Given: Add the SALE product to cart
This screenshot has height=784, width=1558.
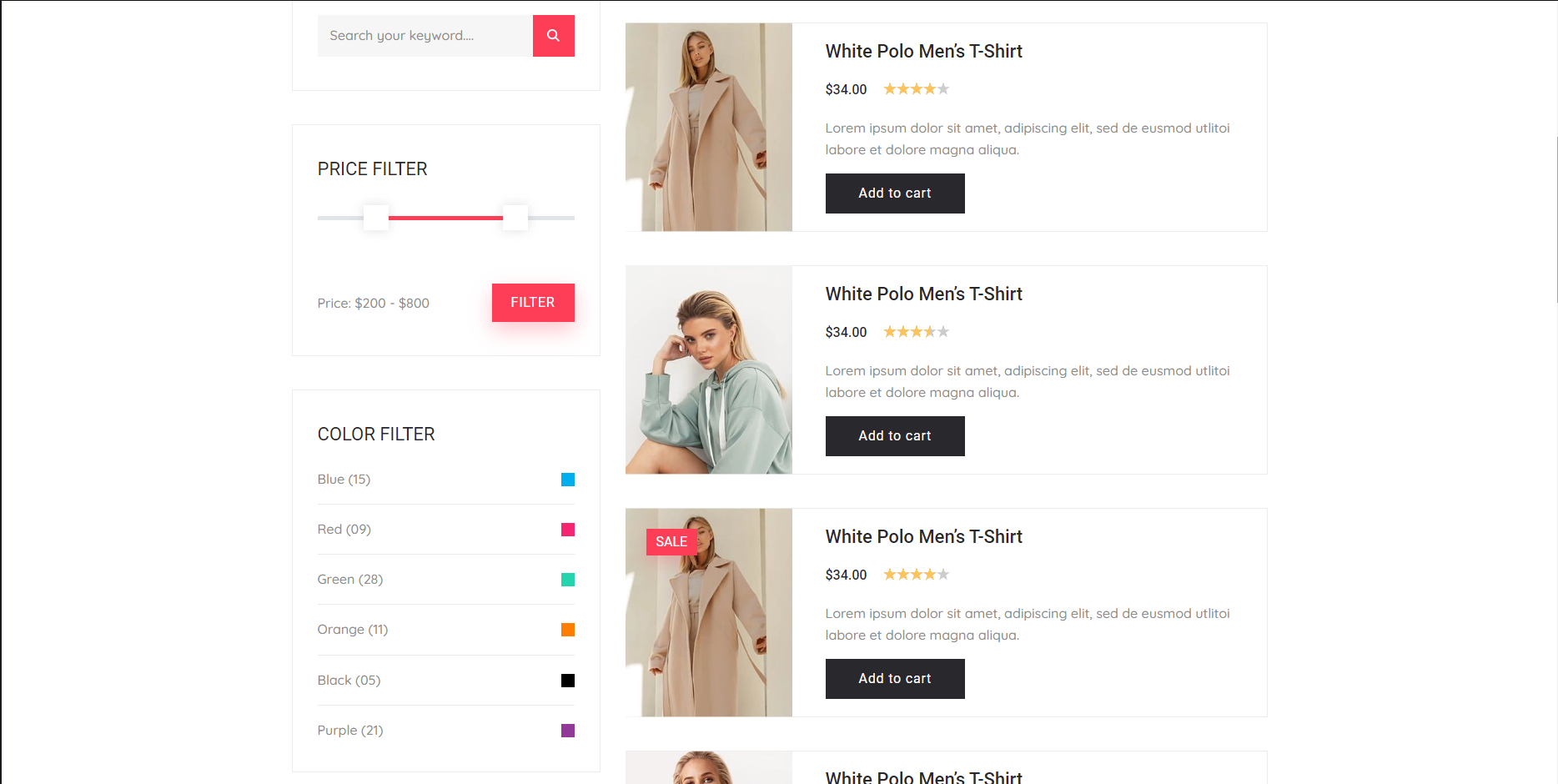Looking at the screenshot, I should point(895,679).
